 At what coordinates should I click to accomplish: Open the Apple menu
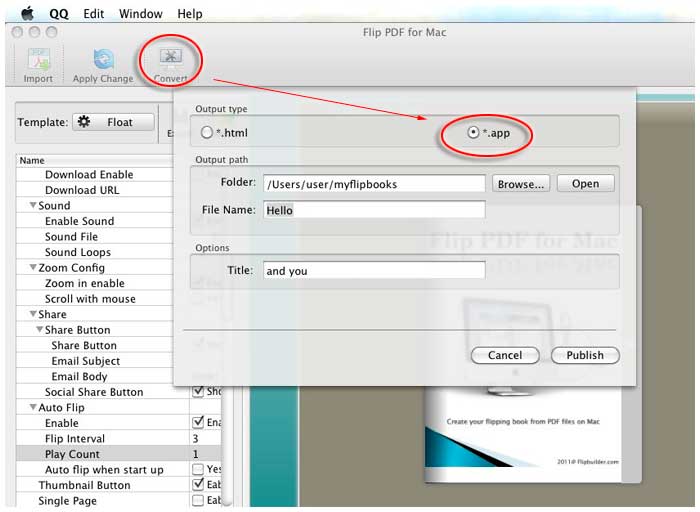[x=27, y=13]
